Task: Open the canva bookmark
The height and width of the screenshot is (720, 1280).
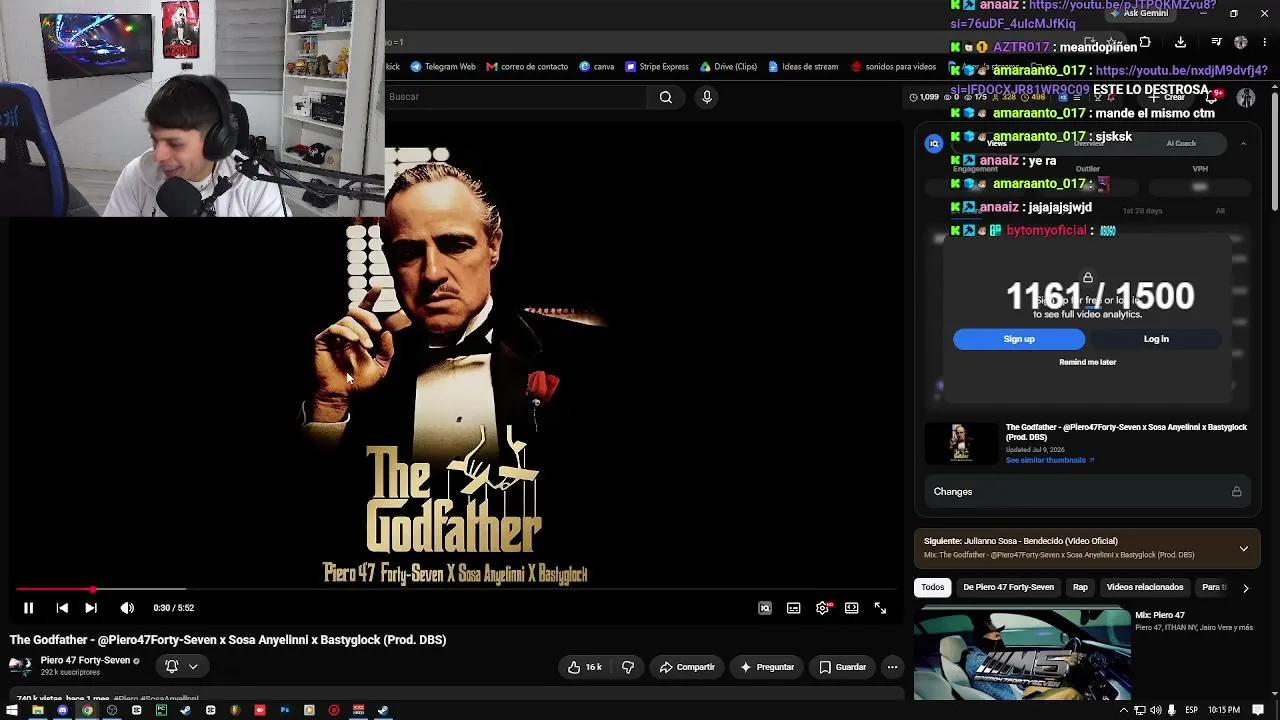Action: (x=597, y=67)
